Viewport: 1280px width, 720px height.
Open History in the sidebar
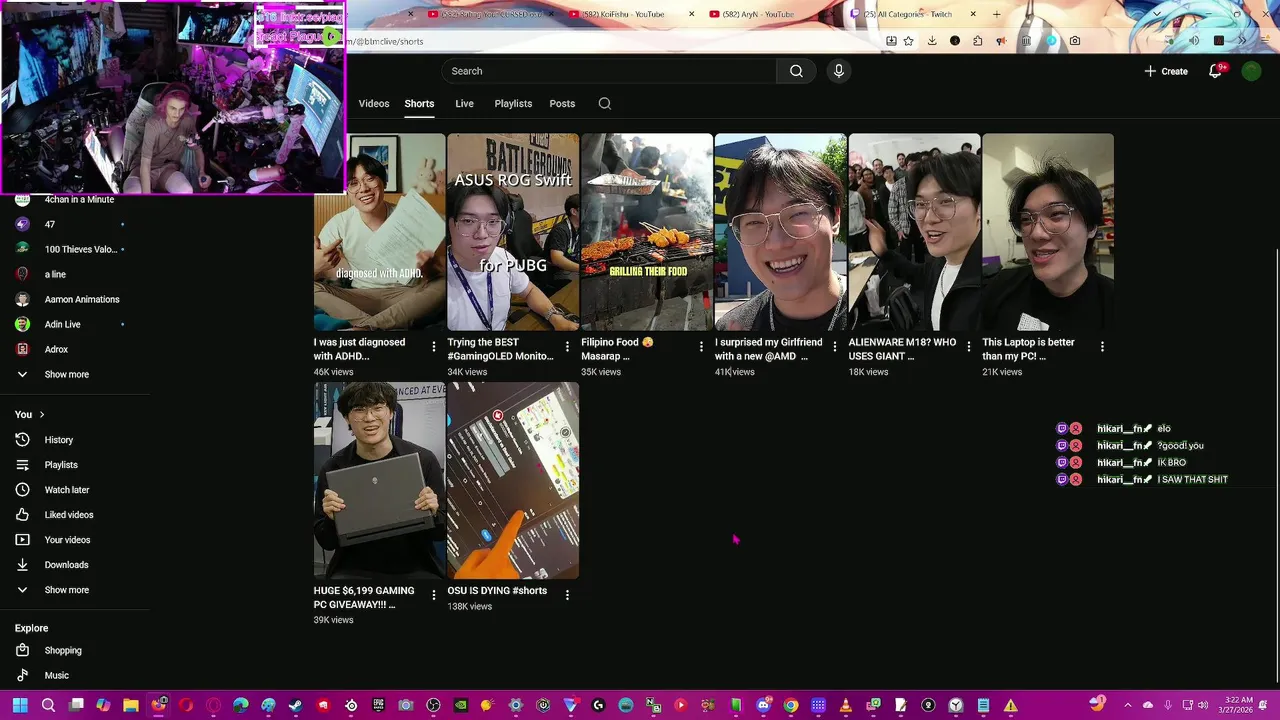[58, 440]
